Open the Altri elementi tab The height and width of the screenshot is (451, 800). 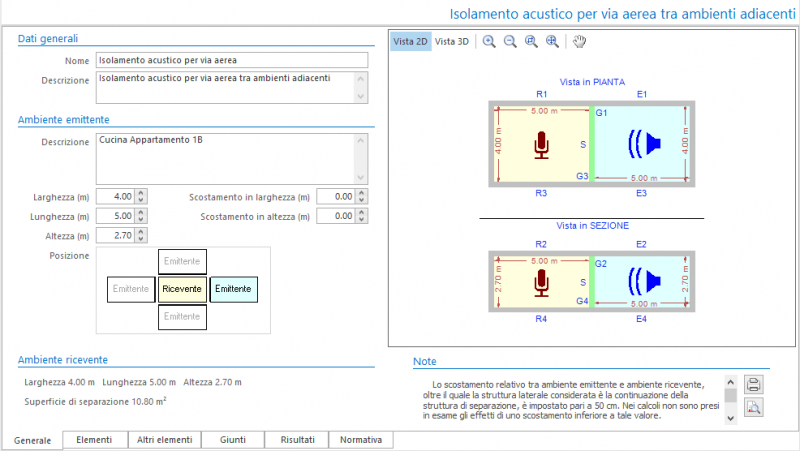[x=164, y=440]
